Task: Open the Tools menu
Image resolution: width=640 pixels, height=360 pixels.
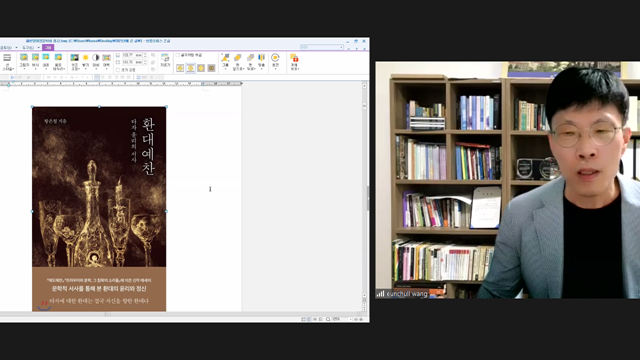Action: 28,48
